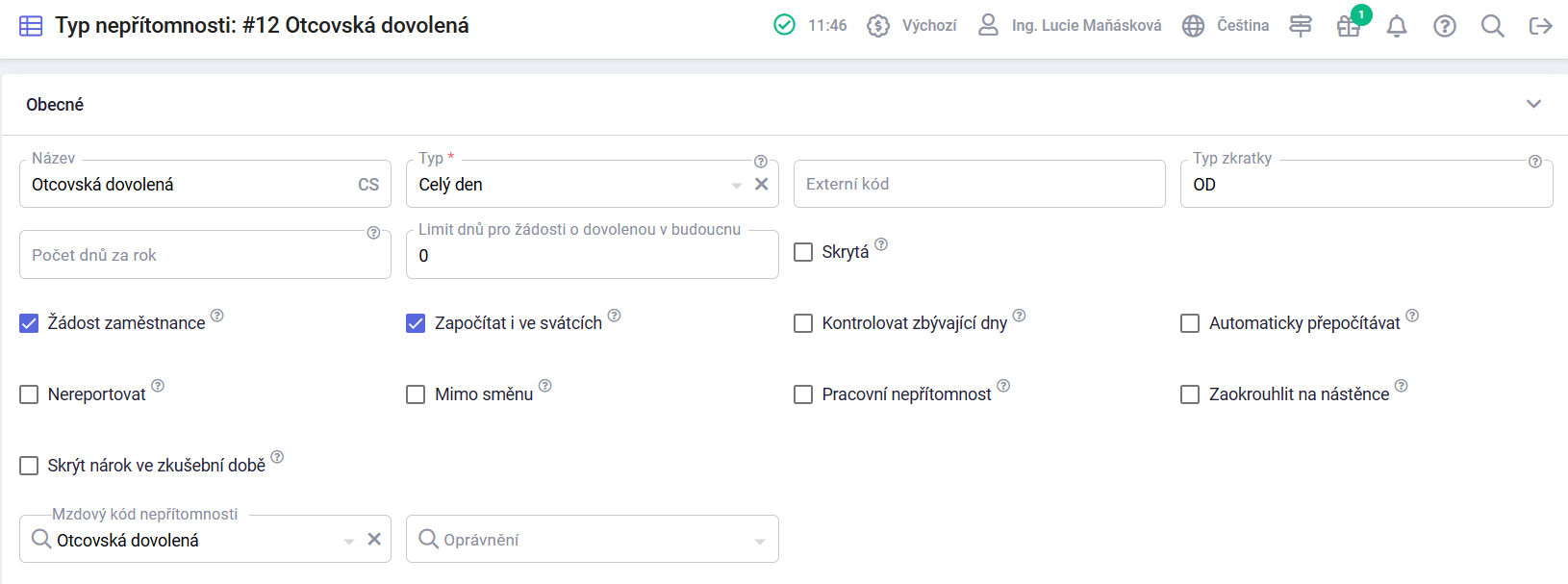
Task: Click the signpost navigation icon
Action: (1301, 26)
